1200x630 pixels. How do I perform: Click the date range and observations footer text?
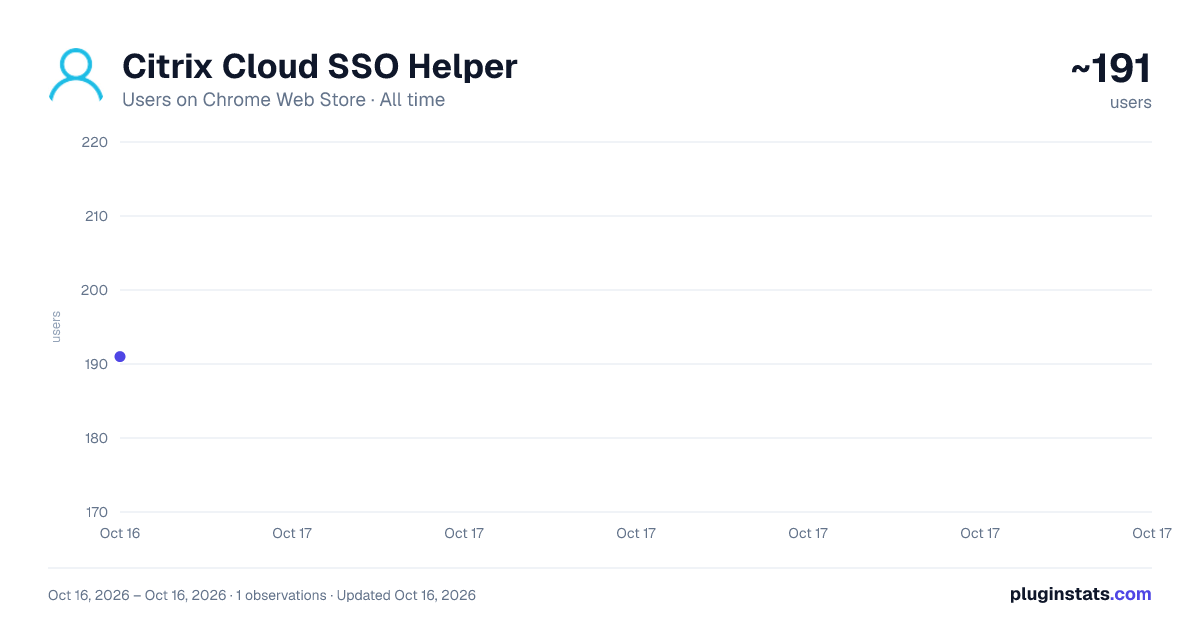tap(262, 595)
